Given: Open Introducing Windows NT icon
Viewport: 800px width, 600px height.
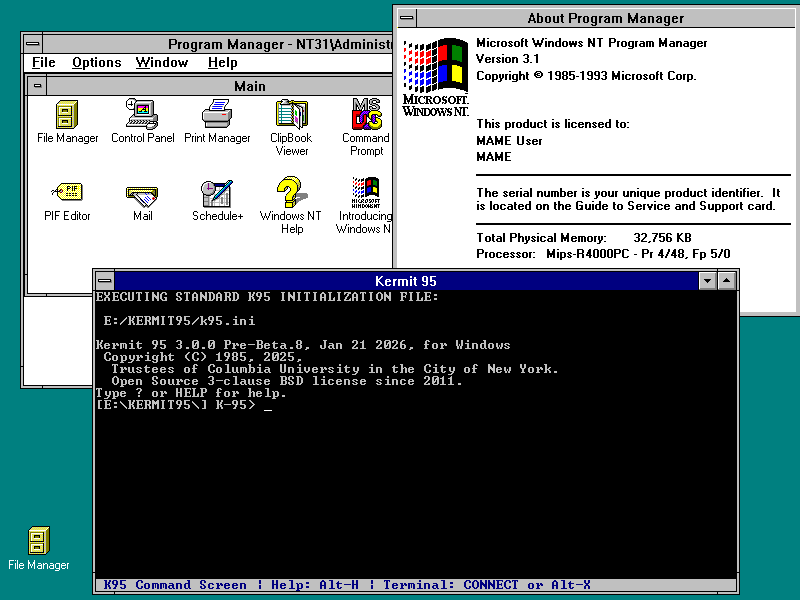Looking at the screenshot, I should (x=365, y=193).
